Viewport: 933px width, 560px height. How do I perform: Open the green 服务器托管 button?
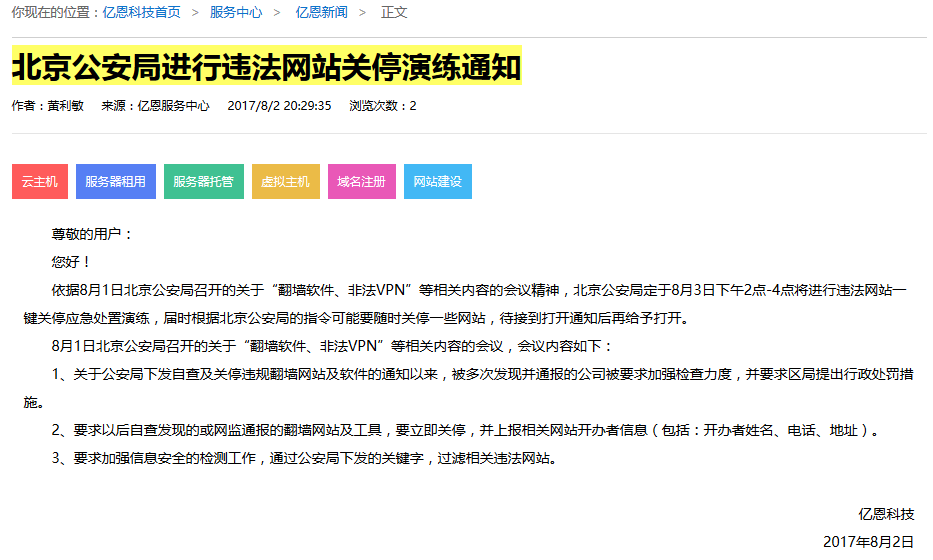click(x=203, y=182)
